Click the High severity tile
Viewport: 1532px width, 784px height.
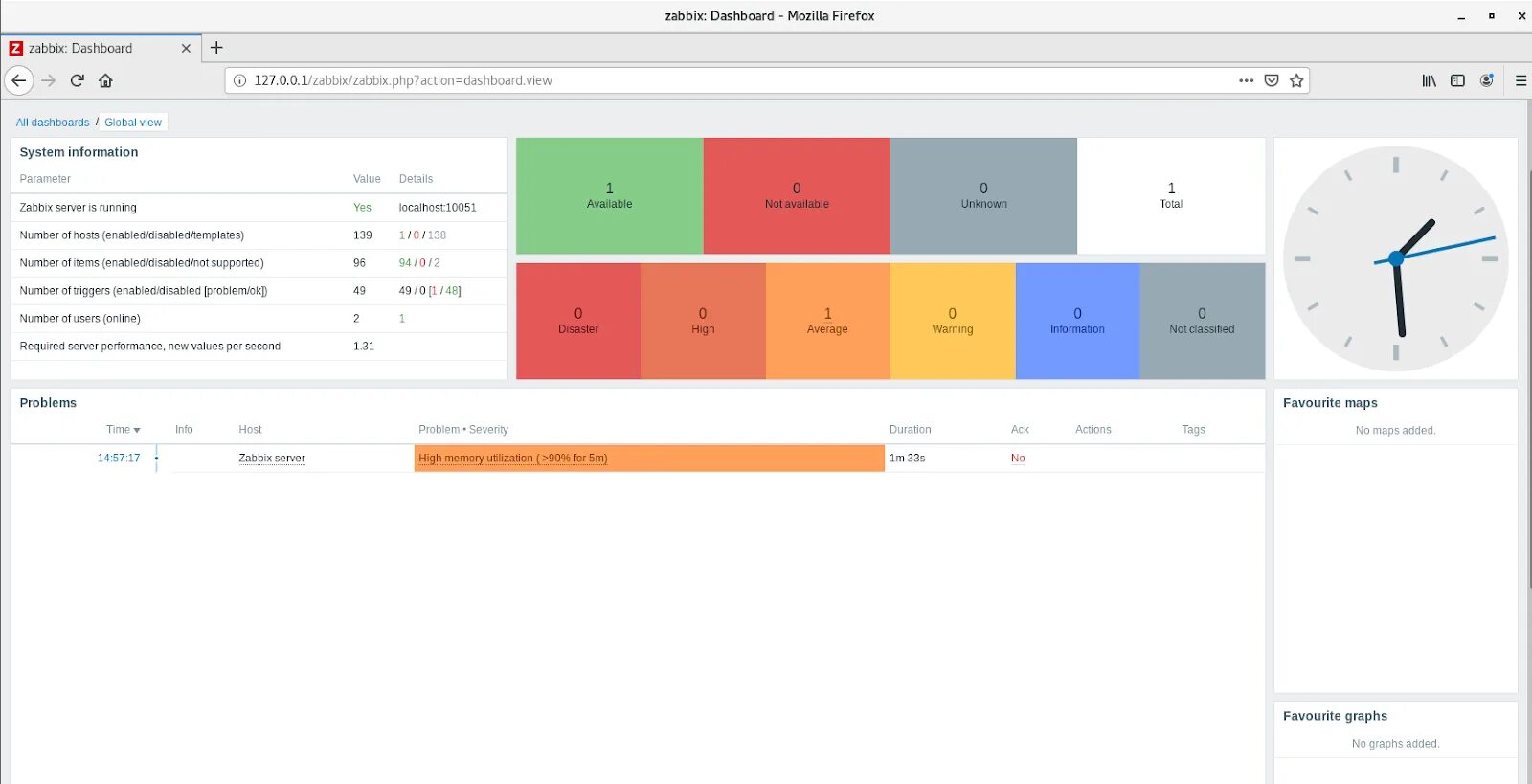(x=703, y=321)
